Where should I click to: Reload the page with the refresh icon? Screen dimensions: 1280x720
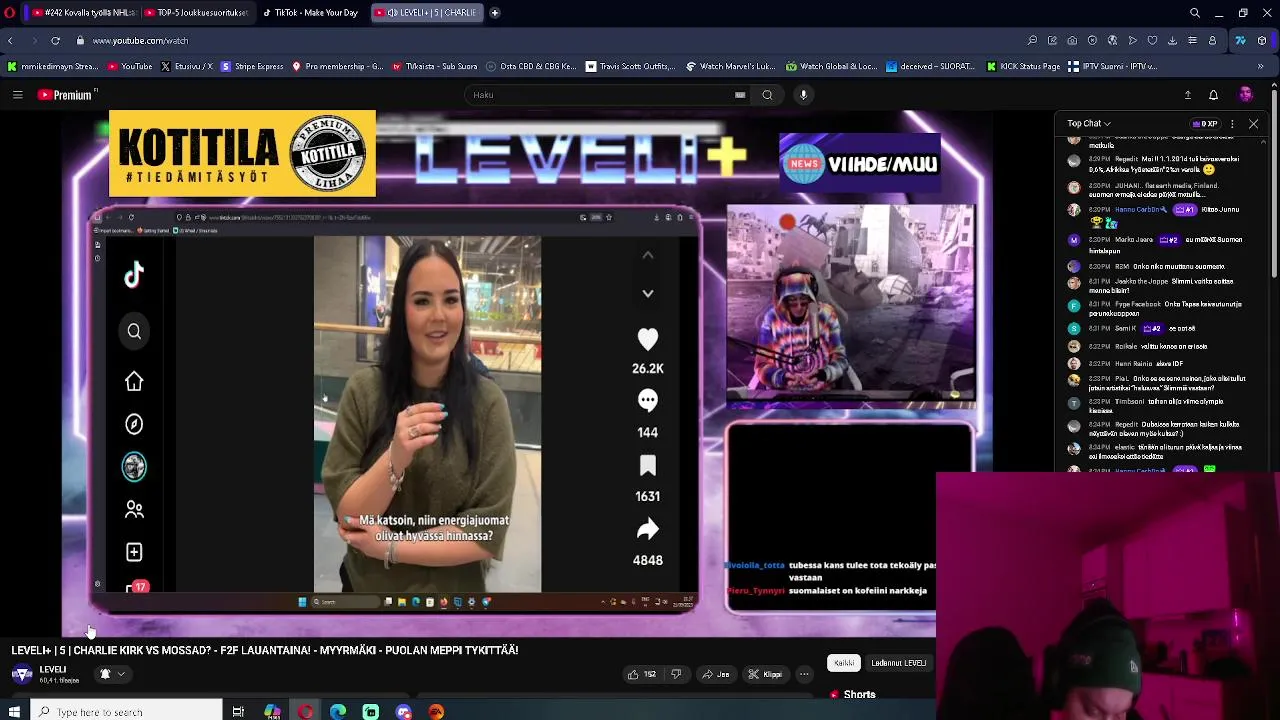pos(55,41)
